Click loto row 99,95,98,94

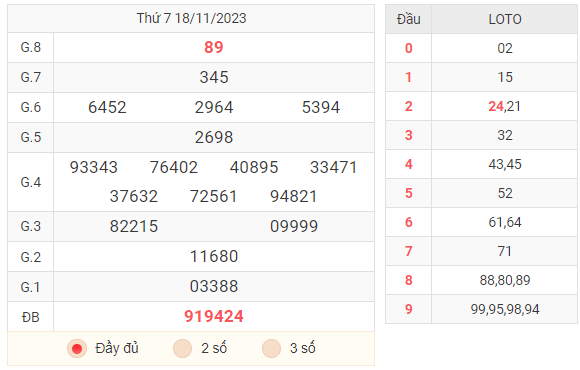pyautogui.click(x=505, y=309)
